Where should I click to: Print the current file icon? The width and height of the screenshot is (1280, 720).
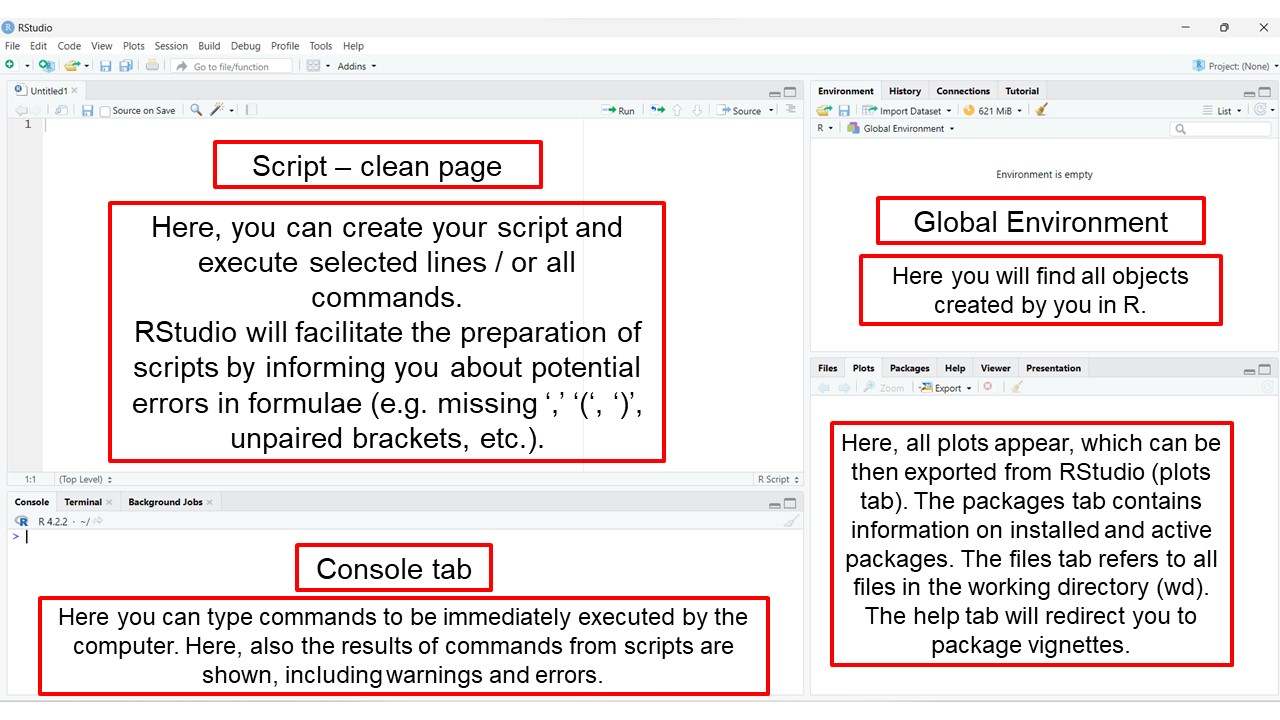152,66
